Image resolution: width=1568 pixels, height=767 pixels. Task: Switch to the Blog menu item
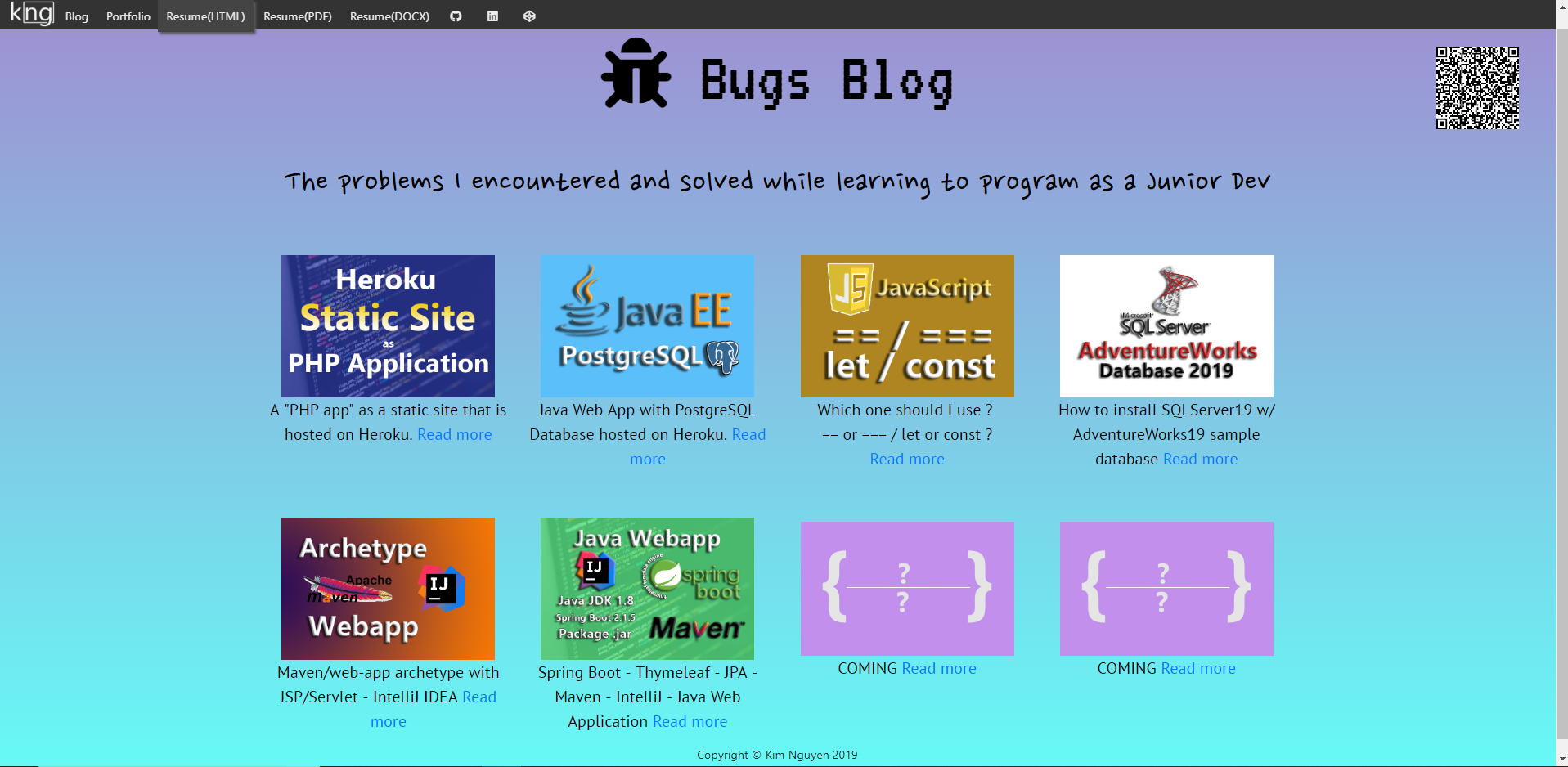point(75,16)
